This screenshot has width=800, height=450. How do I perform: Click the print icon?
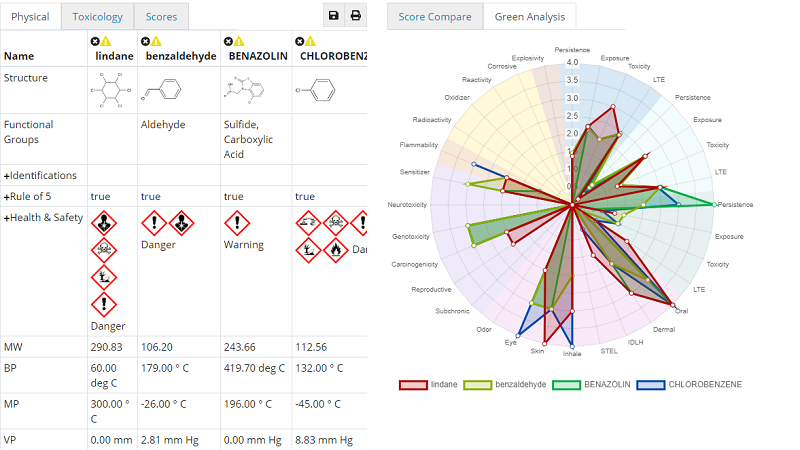point(356,15)
